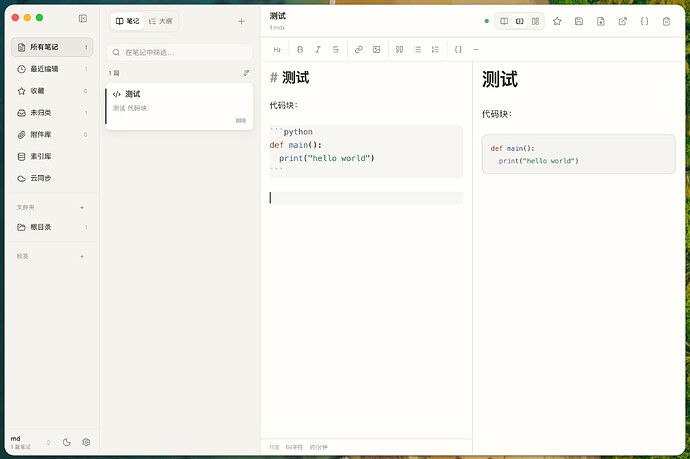Open settings gear in sidebar footer
Screen dimensions: 690x459
(x=86, y=442)
